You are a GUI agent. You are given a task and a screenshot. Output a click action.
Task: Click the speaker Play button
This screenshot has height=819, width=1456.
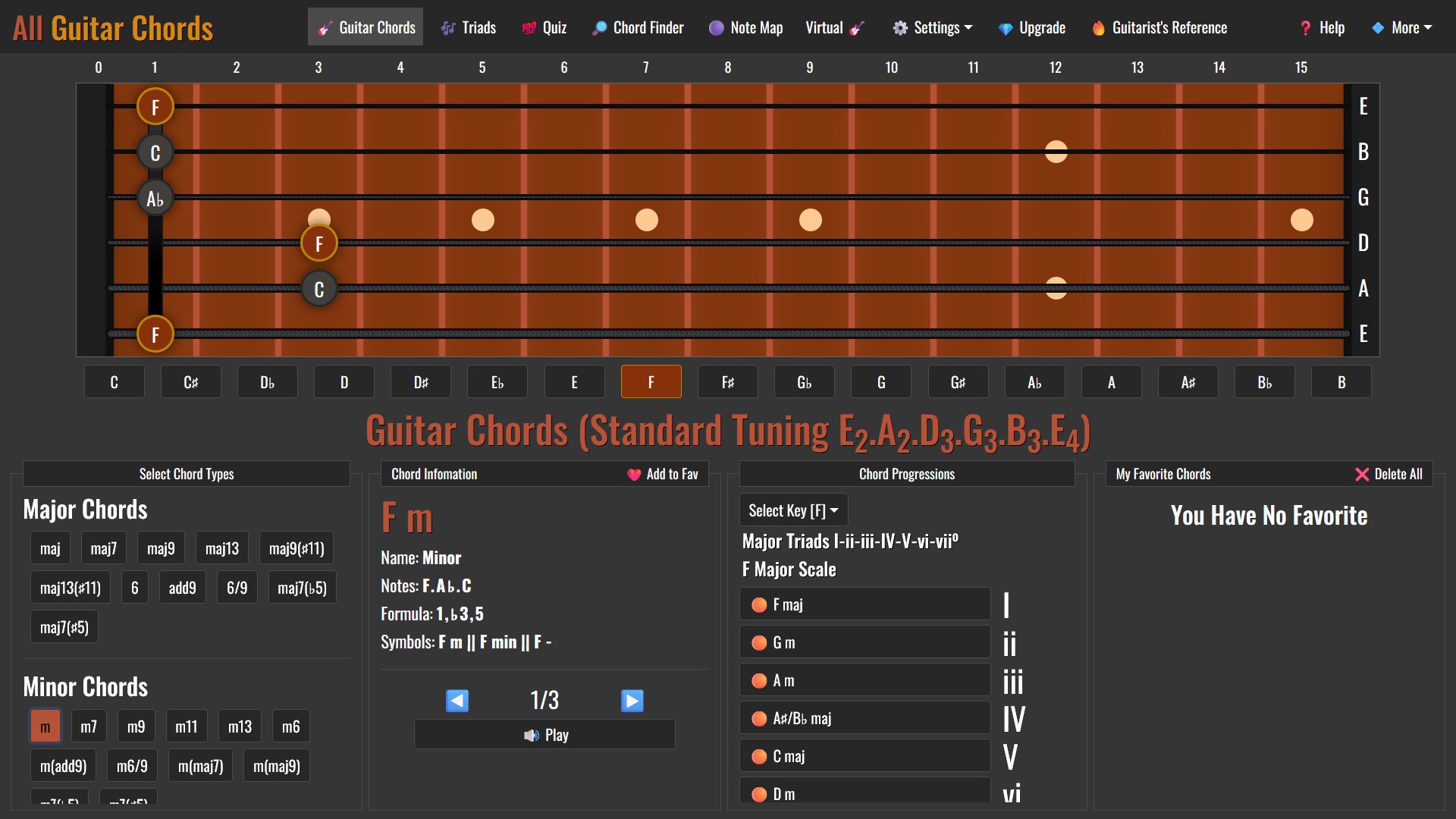coord(544,735)
